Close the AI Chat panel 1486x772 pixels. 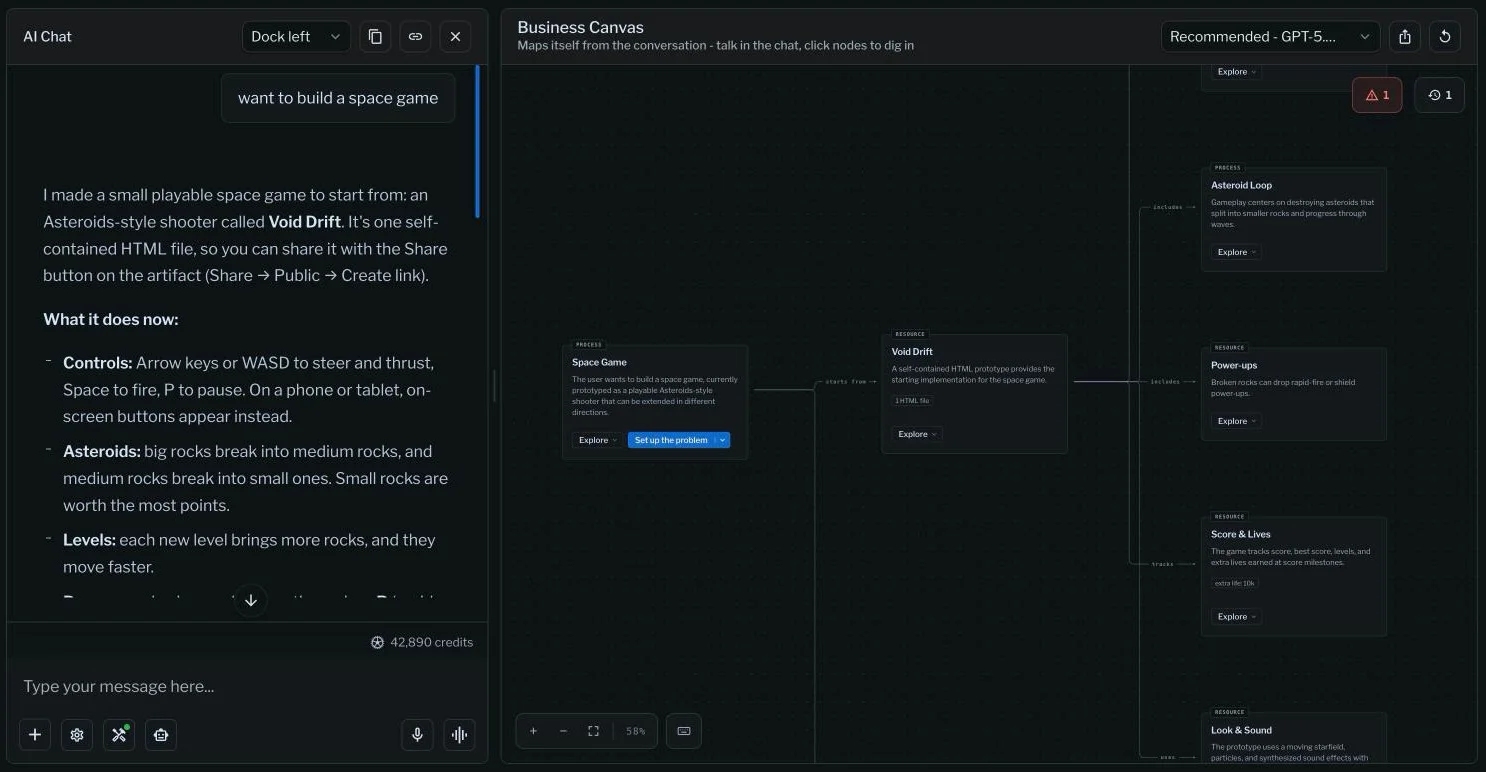(x=455, y=37)
